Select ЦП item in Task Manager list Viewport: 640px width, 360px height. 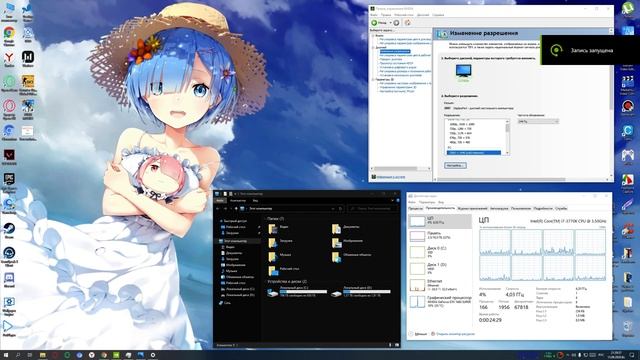[x=440, y=221]
